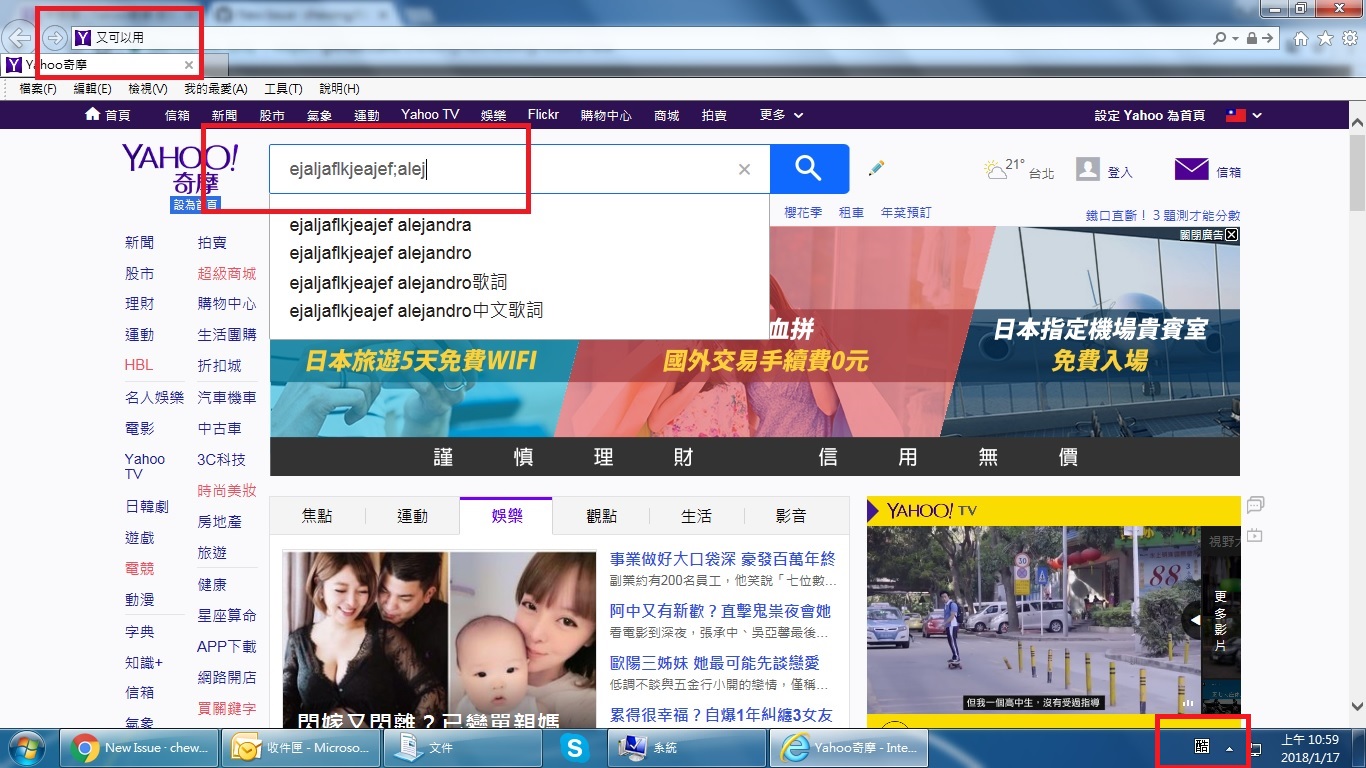The width and height of the screenshot is (1366, 768).
Task: Open Yahoo TV in the nav bar
Action: tap(430, 115)
